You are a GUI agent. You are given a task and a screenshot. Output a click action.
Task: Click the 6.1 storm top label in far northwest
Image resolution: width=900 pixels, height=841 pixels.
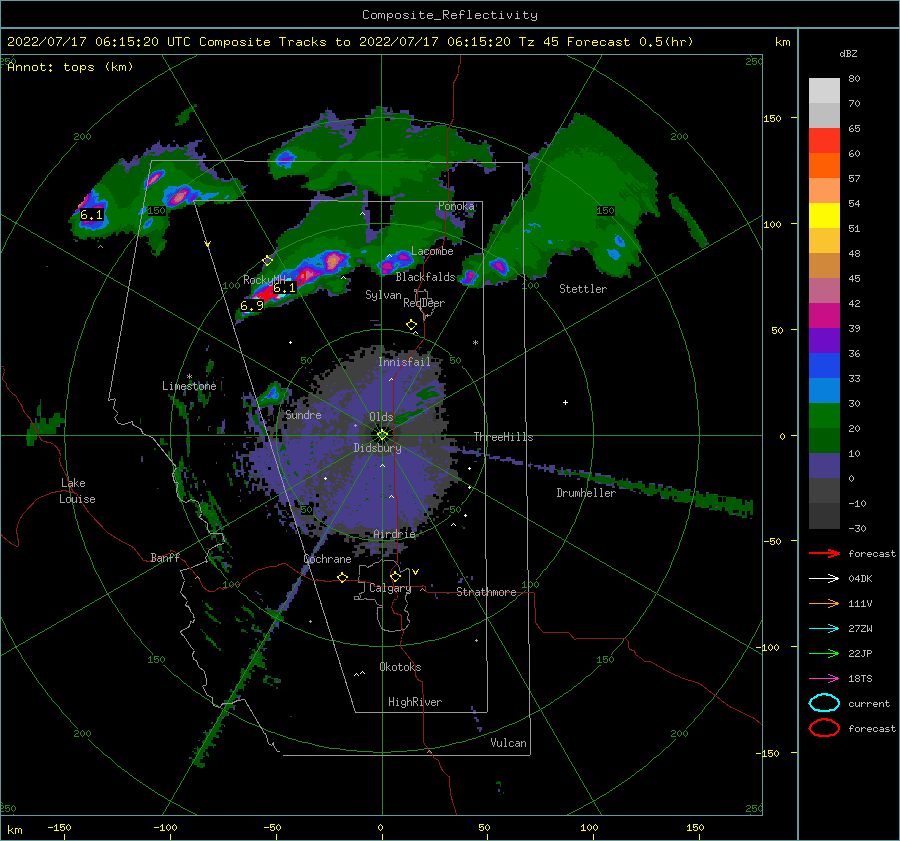pyautogui.click(x=91, y=215)
